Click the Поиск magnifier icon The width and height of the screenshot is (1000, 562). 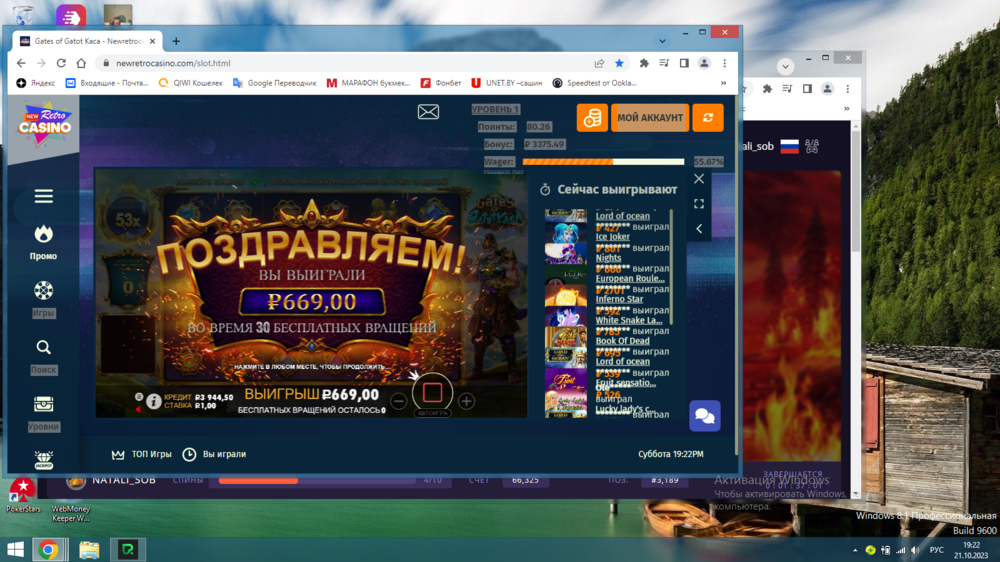click(x=43, y=348)
